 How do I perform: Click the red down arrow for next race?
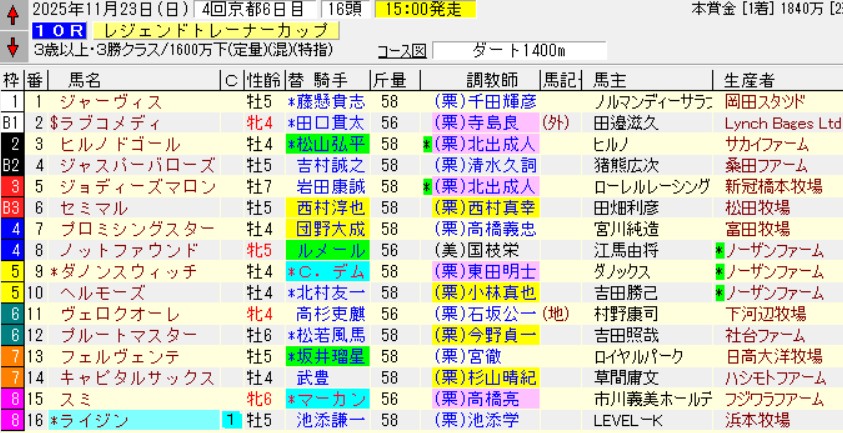point(12,46)
